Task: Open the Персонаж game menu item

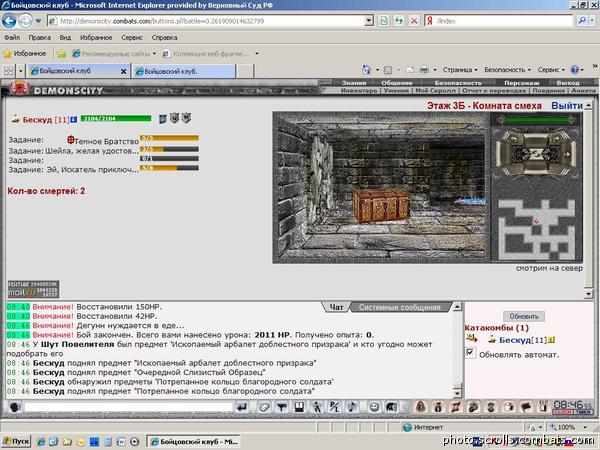Action: pos(522,82)
